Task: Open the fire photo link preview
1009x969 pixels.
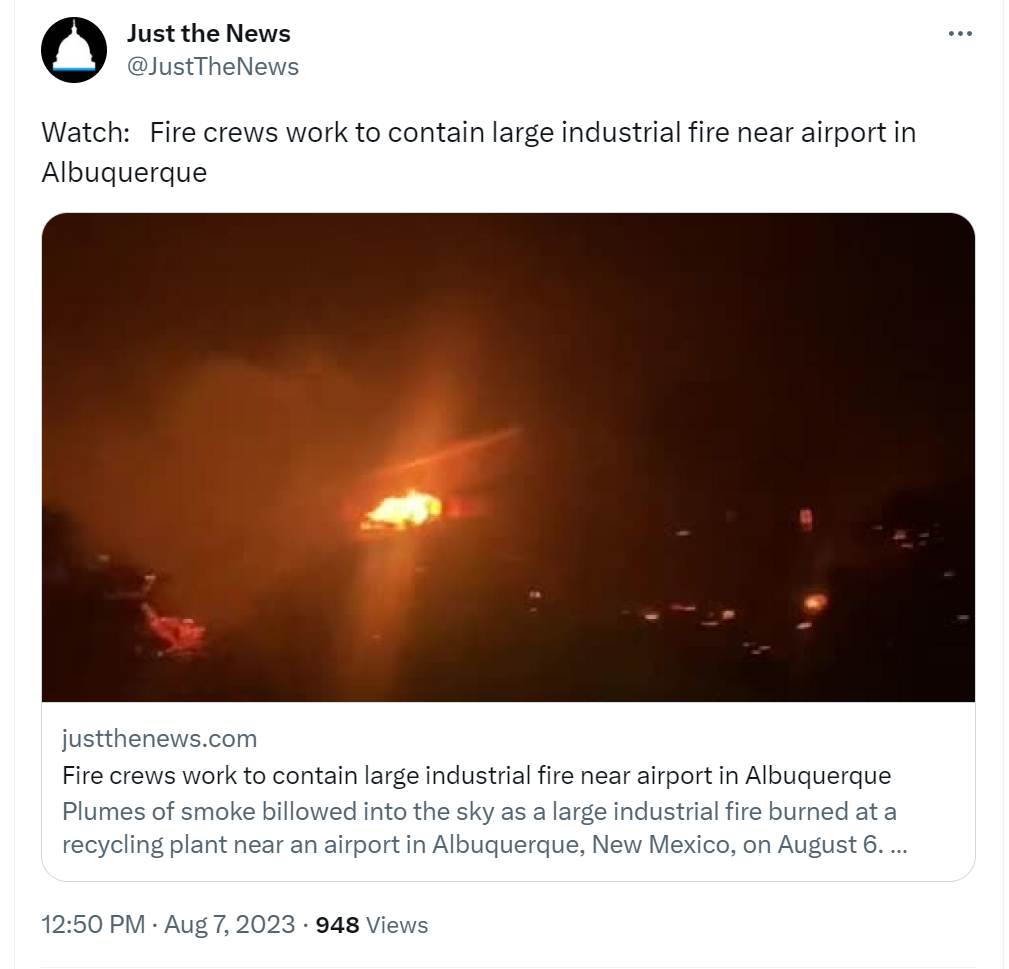Action: tap(508, 457)
